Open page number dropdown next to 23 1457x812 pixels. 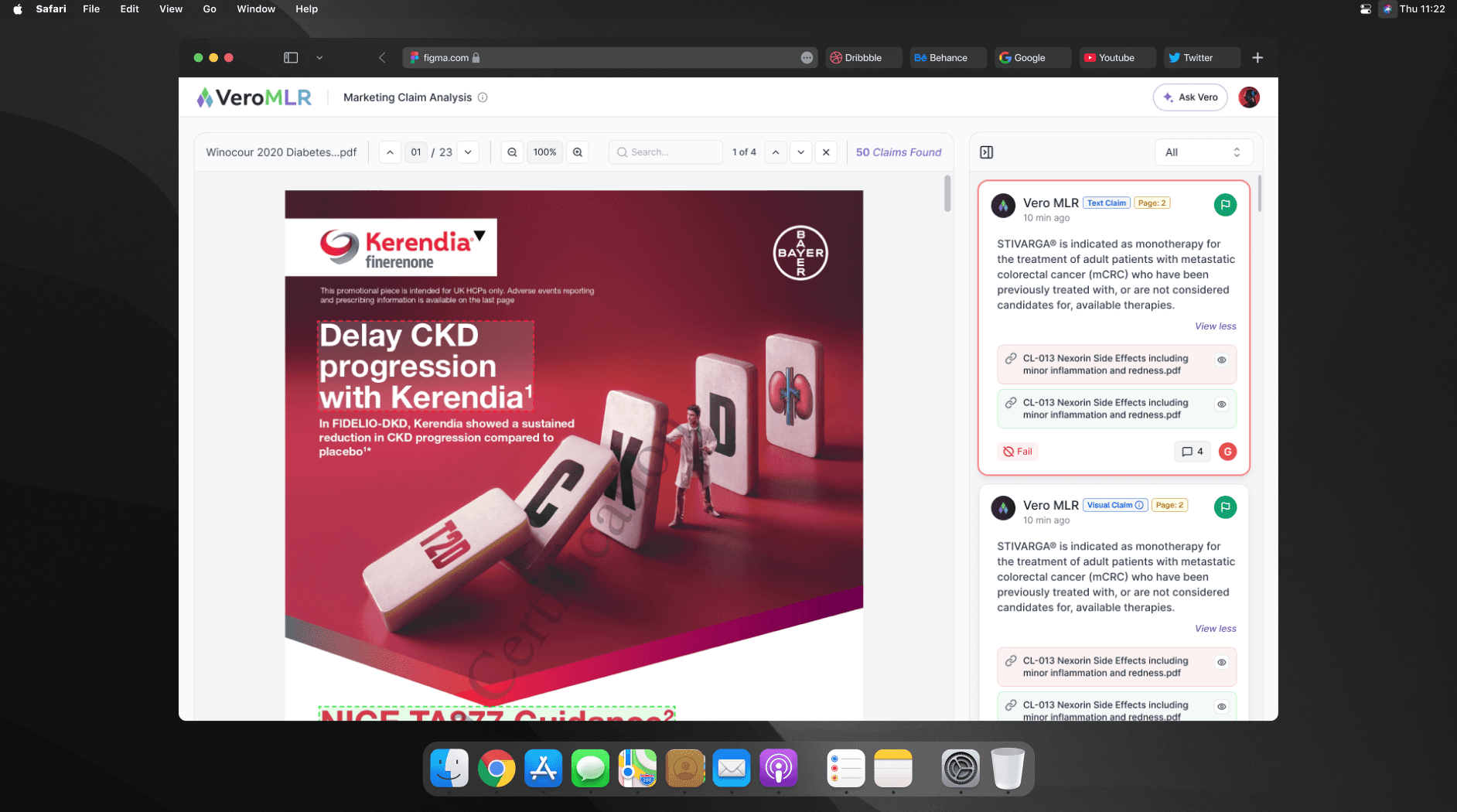468,152
